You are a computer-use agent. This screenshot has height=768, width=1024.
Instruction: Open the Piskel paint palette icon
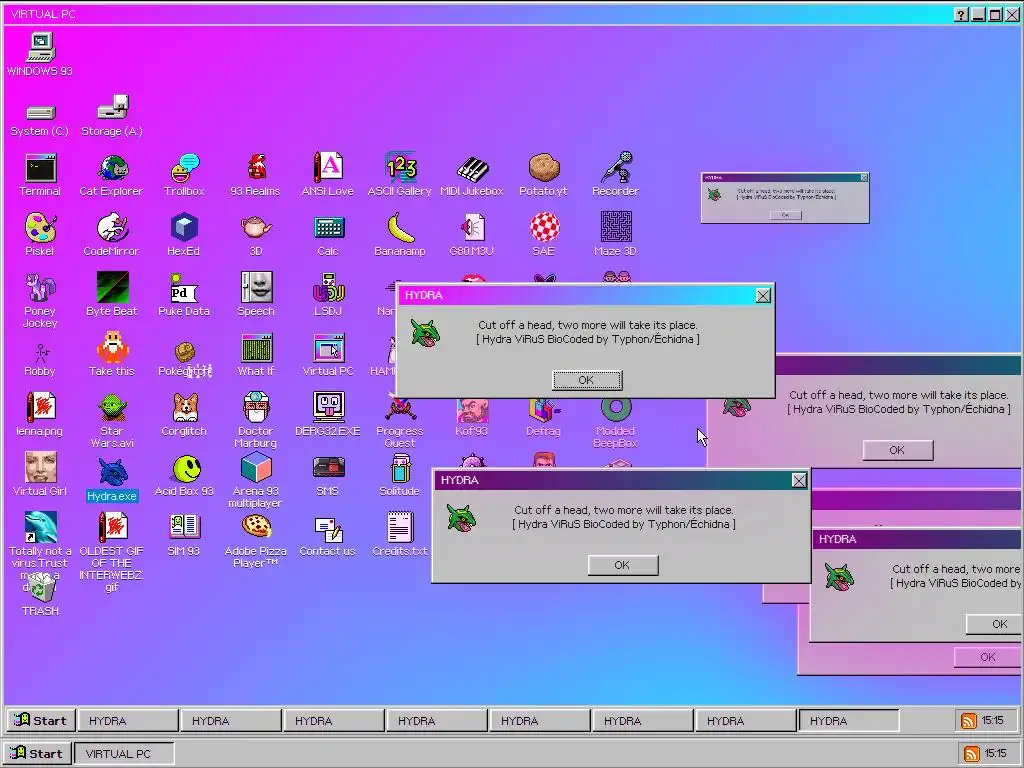pyautogui.click(x=40, y=228)
